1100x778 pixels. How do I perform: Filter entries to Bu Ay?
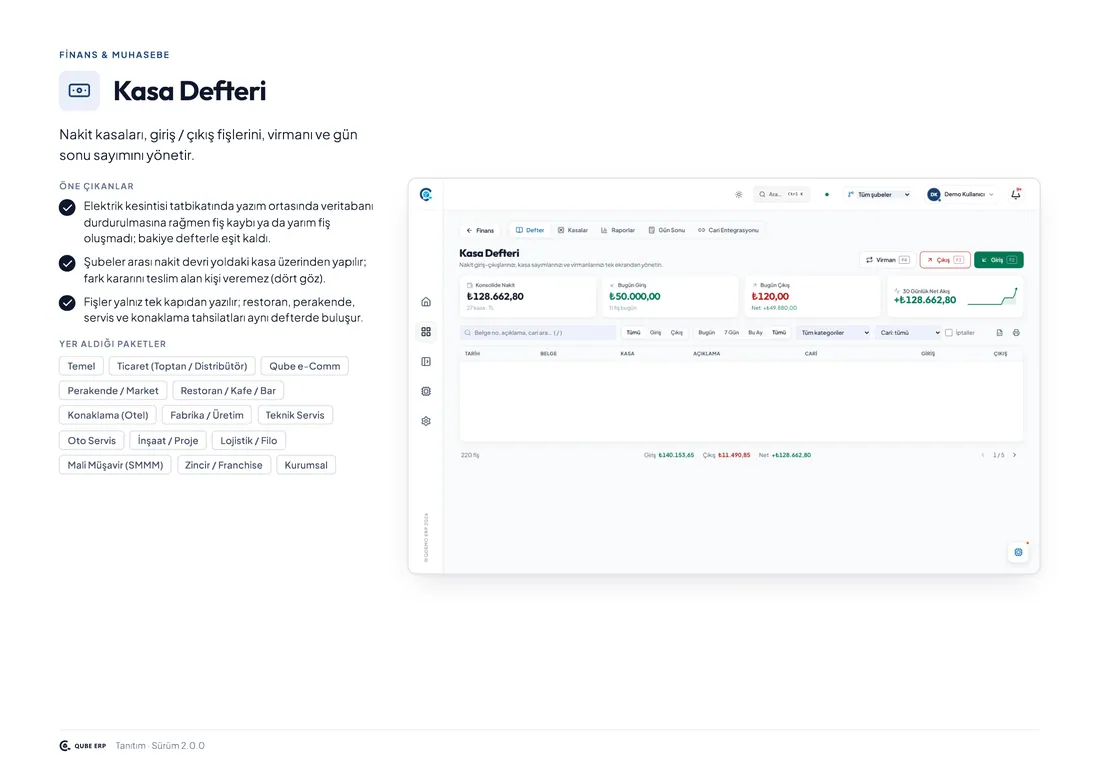coord(756,333)
